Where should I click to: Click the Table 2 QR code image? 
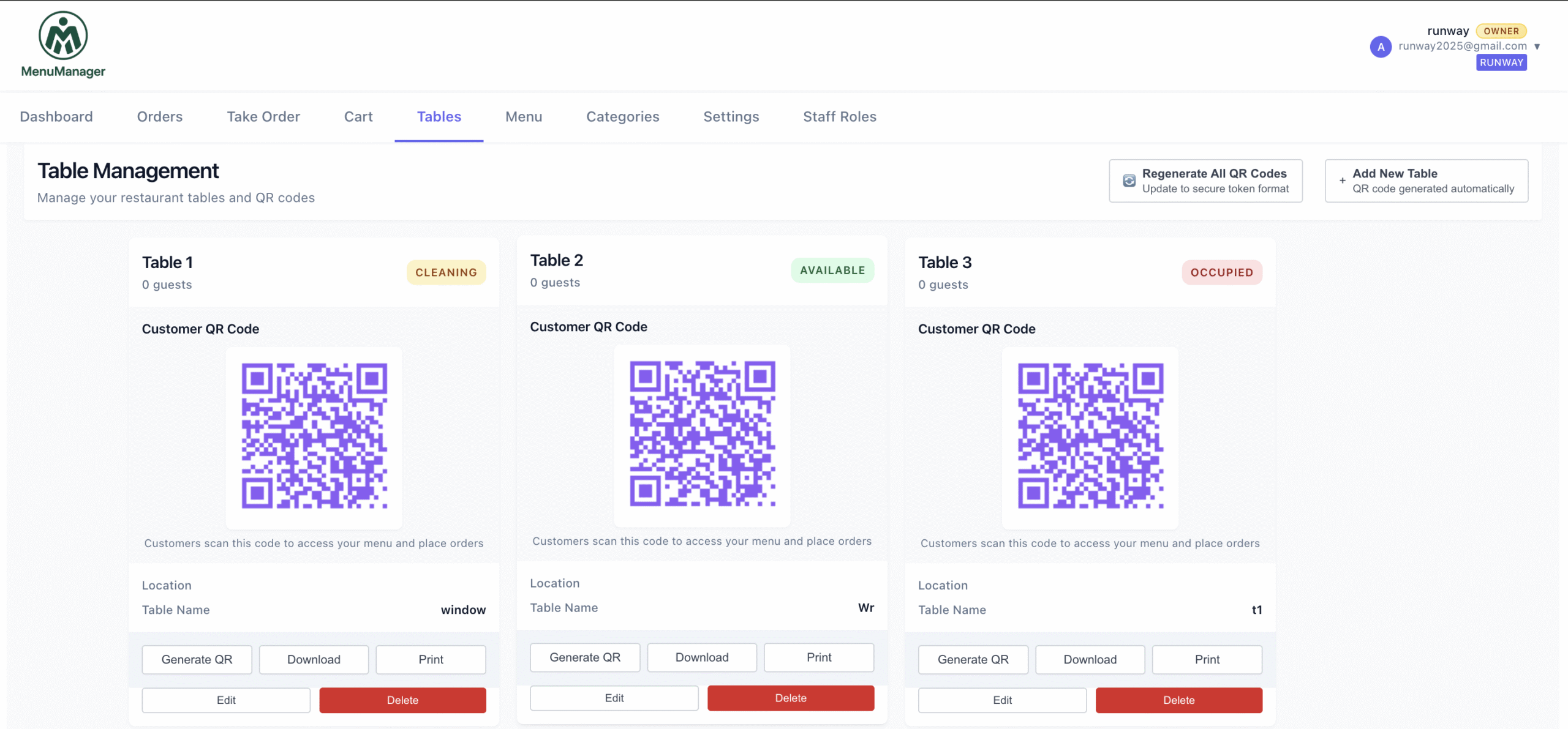click(x=703, y=433)
